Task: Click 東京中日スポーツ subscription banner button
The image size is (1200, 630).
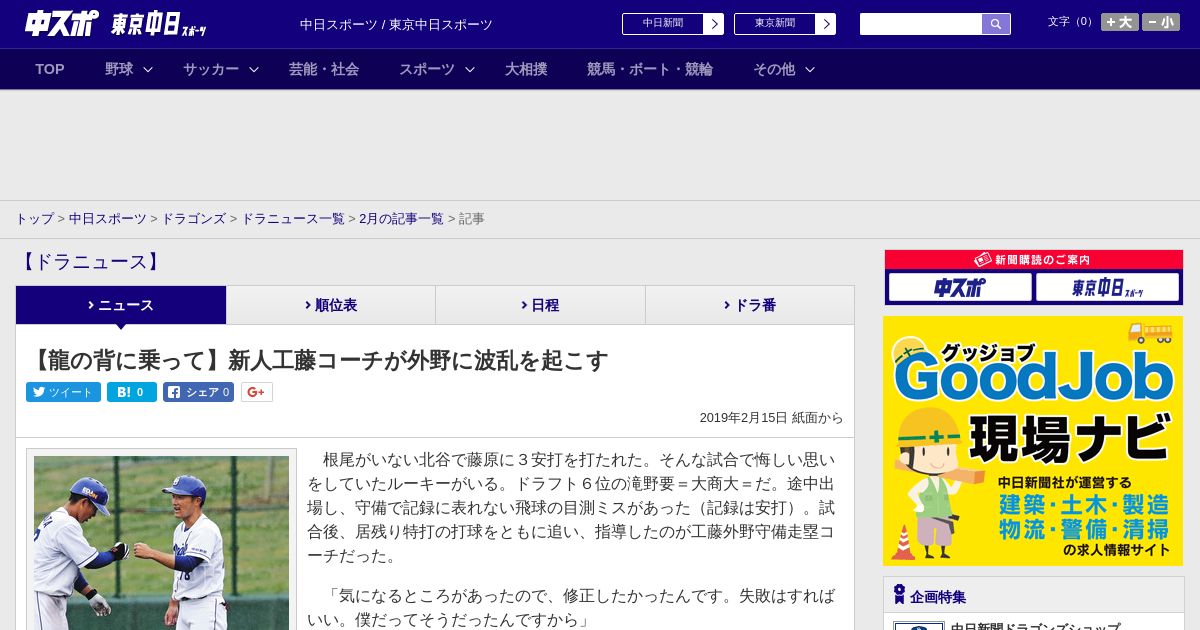Action: (x=1108, y=288)
